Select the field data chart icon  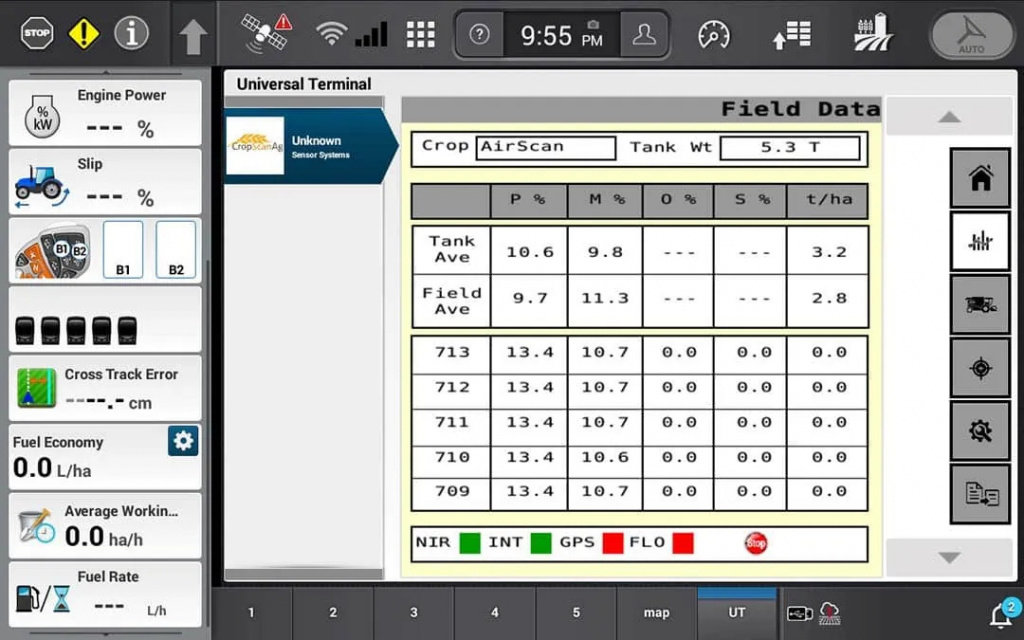[x=980, y=241]
